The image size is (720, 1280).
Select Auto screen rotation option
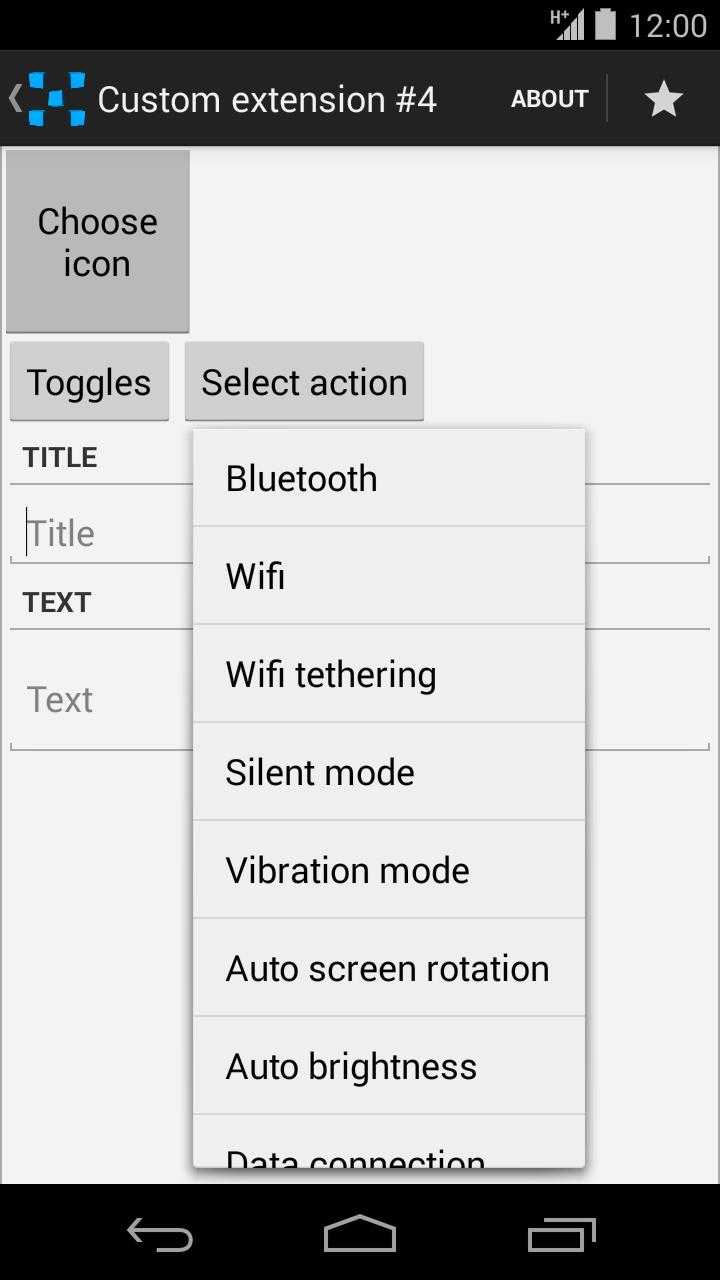[388, 967]
